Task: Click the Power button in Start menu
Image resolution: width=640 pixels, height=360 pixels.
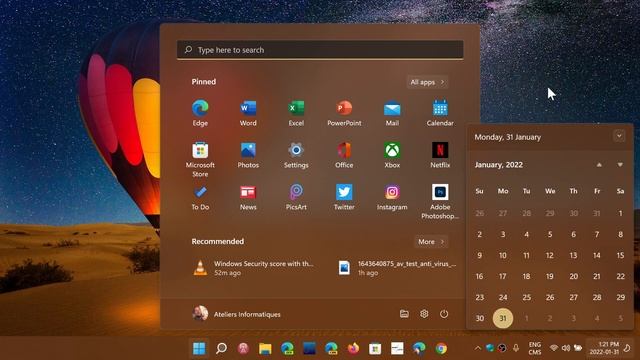Action: point(444,313)
